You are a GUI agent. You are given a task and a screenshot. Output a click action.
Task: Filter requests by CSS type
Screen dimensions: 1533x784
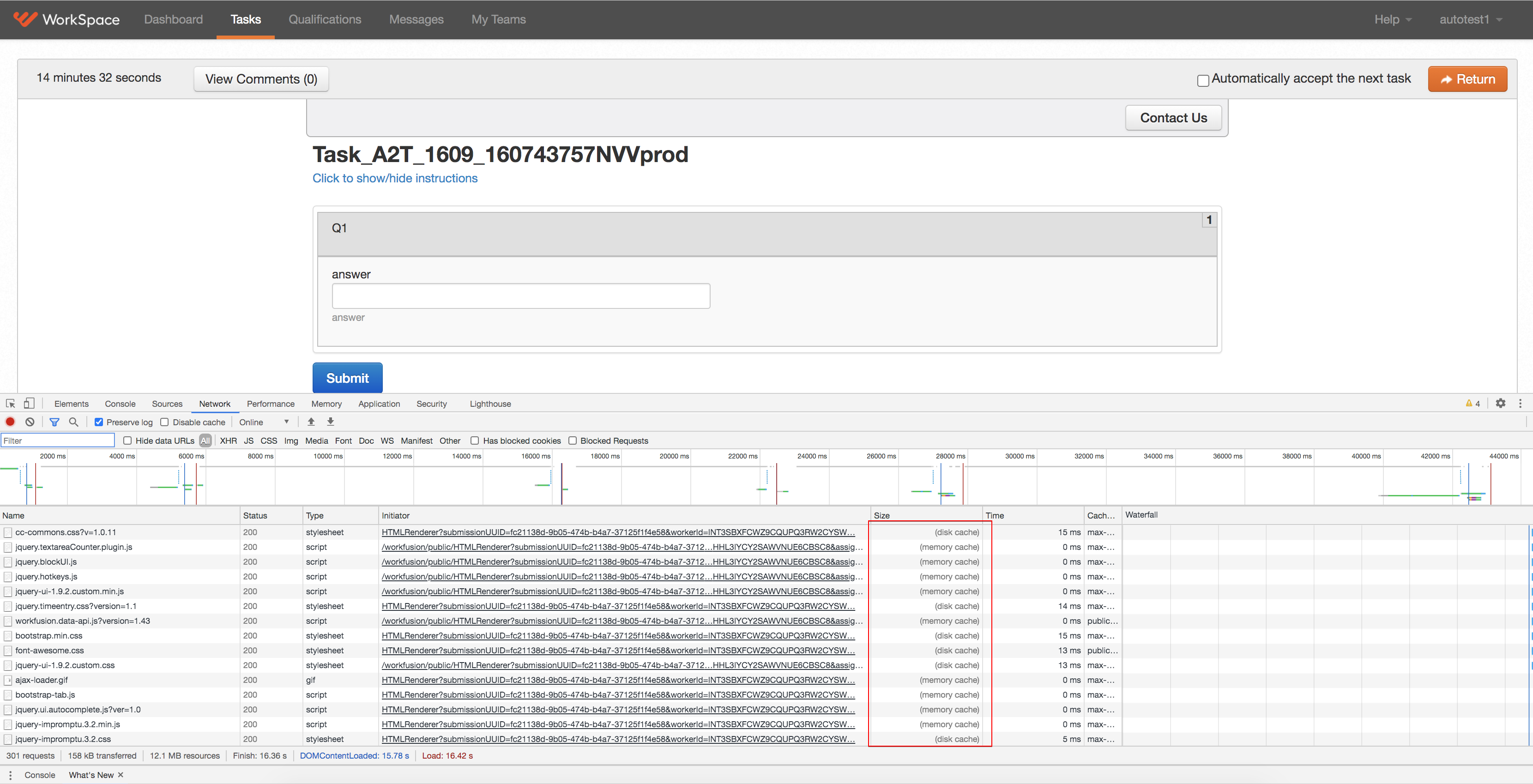(268, 440)
